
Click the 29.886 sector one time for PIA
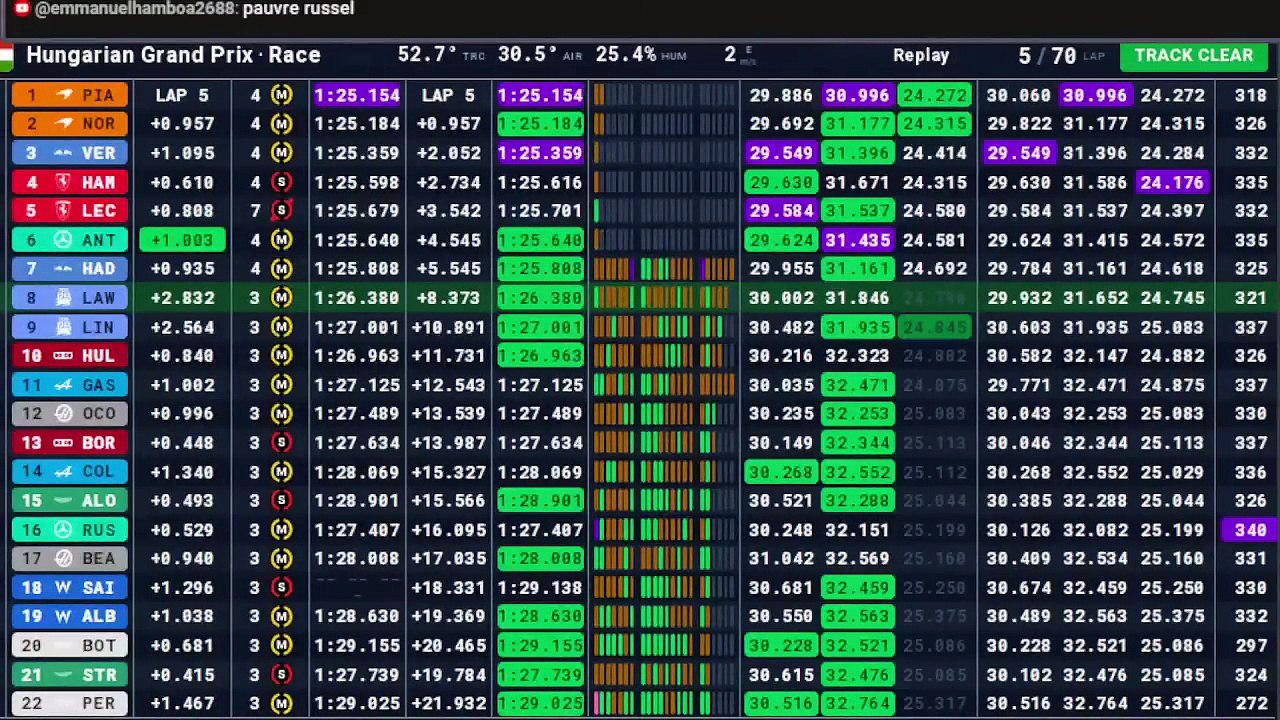click(780, 95)
